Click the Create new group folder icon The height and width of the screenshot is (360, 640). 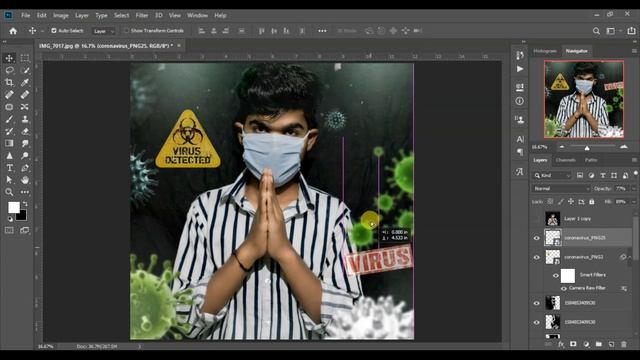598,344
